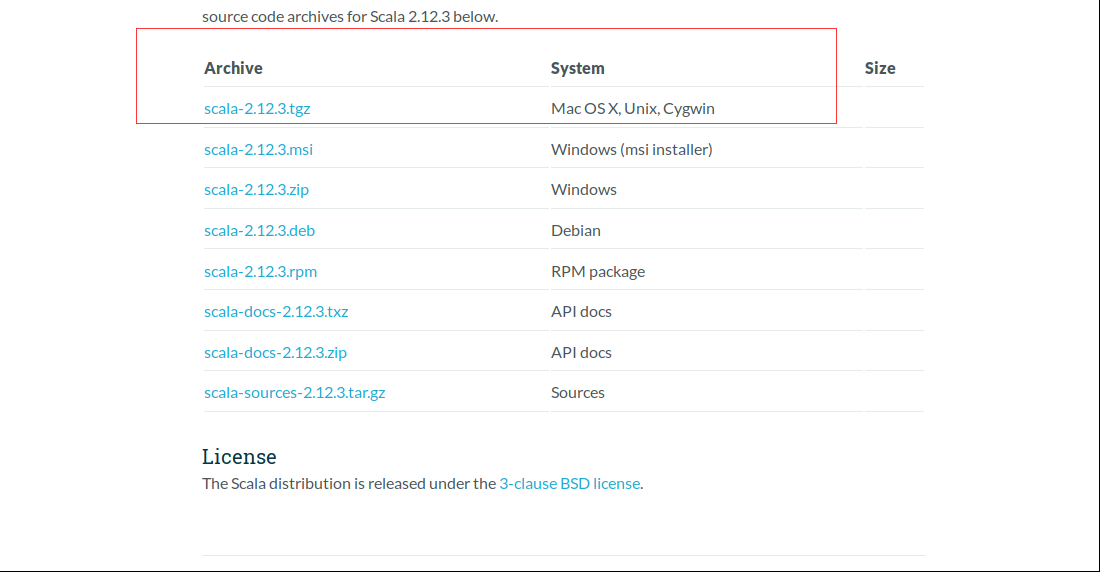
Task: Select the 'Mac OS X, Unix, Cygwin' cell
Action: pos(633,108)
